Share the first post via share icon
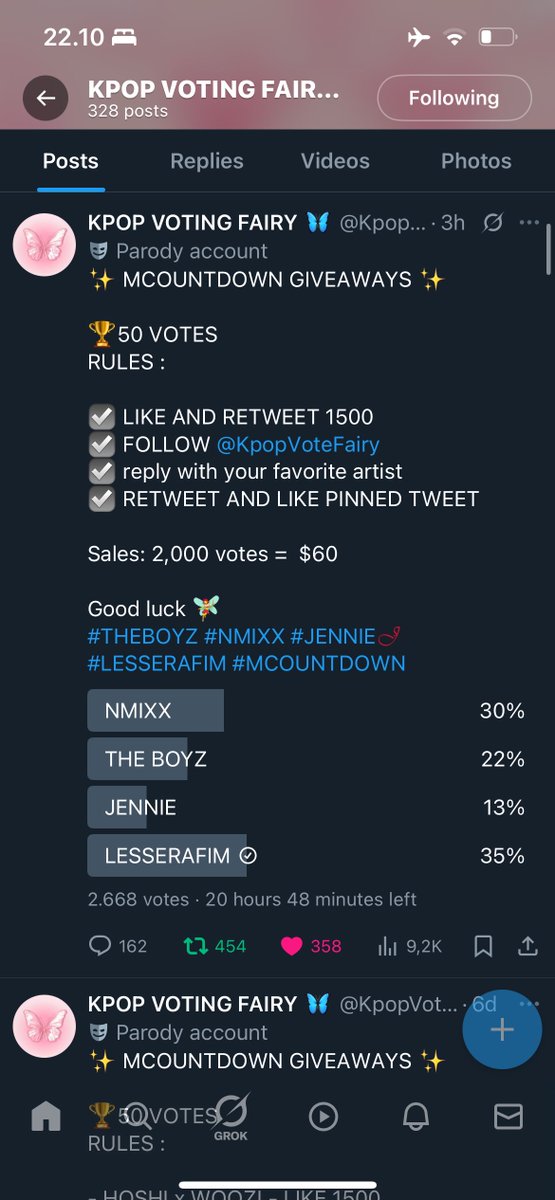Screen dimensions: 555x1200 click(x=530, y=945)
